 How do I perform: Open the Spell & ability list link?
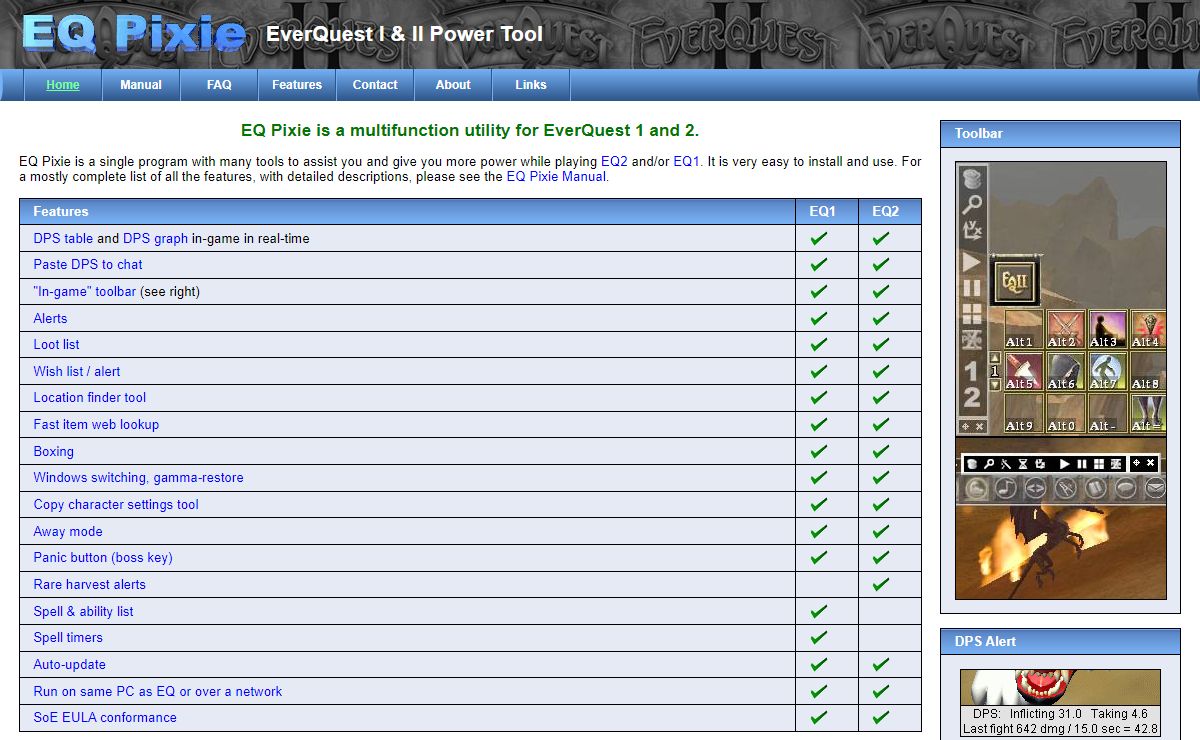83,611
